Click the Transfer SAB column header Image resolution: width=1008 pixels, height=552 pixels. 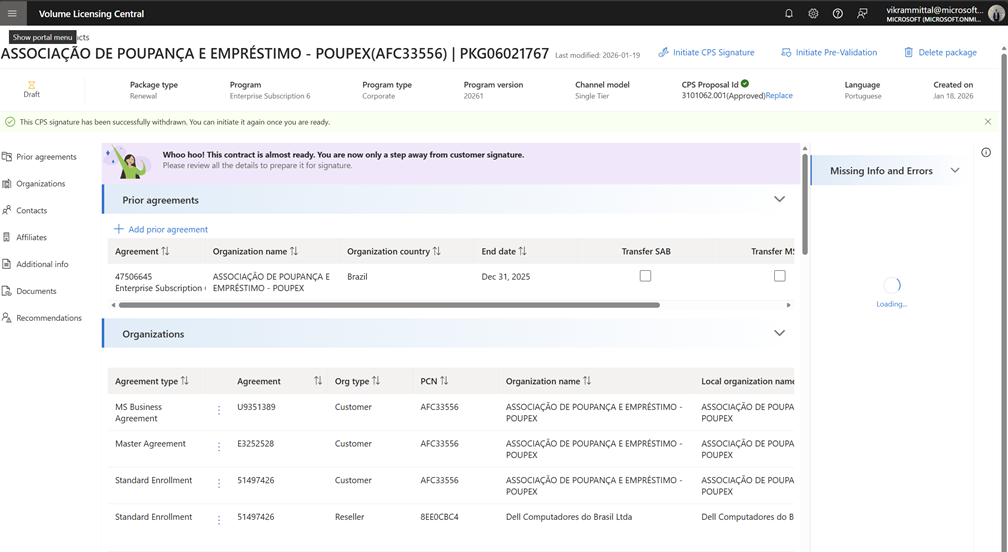click(x=646, y=251)
